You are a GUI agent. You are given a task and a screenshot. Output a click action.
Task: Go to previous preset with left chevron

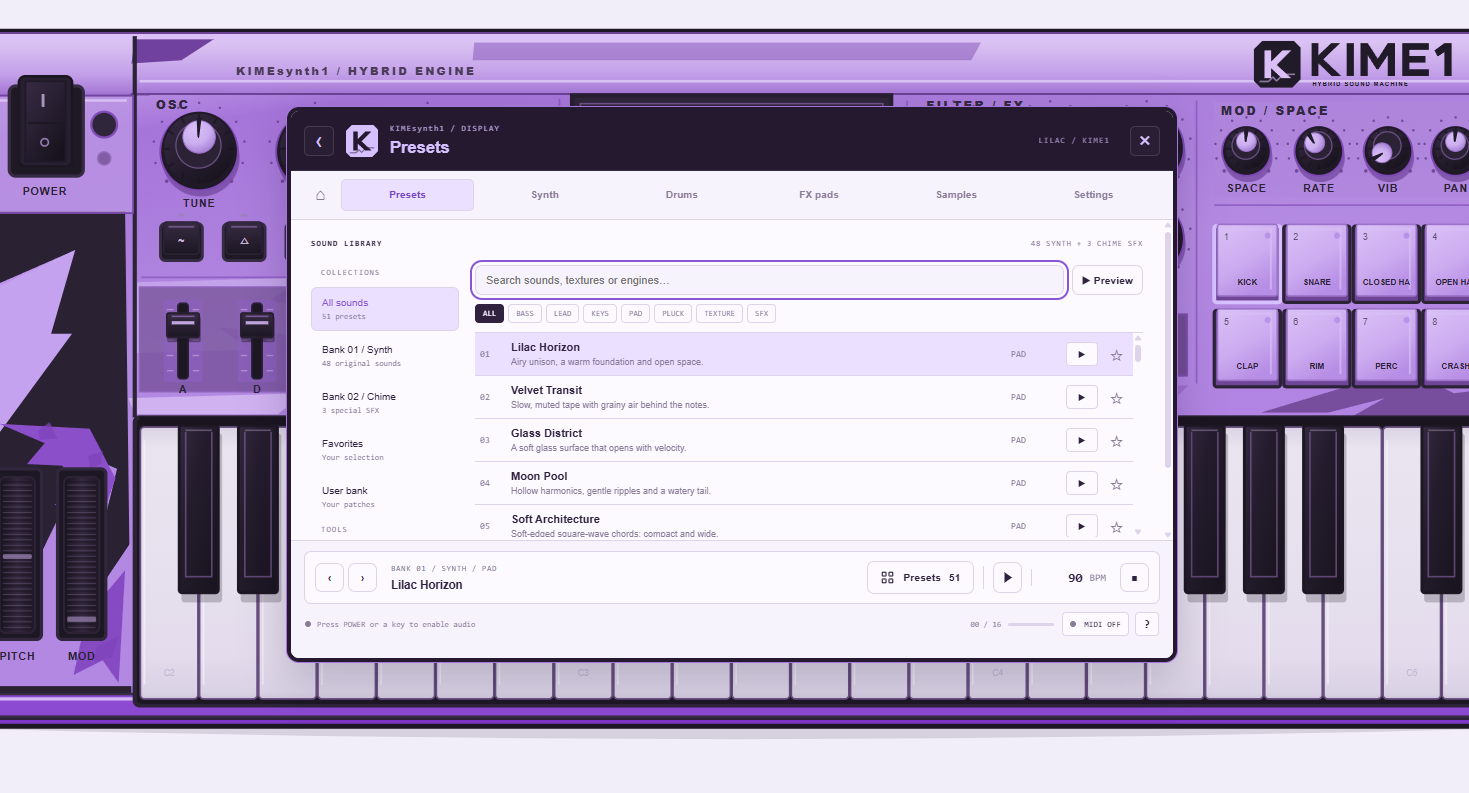[329, 577]
